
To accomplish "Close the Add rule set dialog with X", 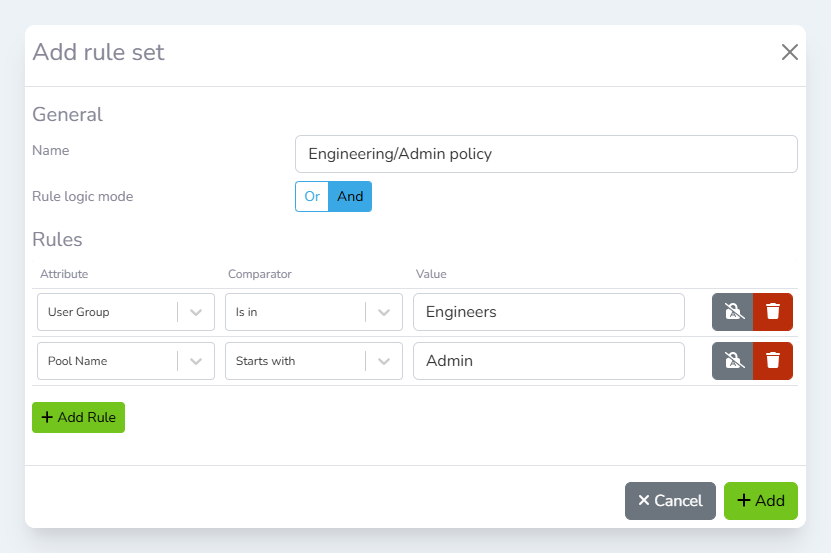I will [x=790, y=52].
